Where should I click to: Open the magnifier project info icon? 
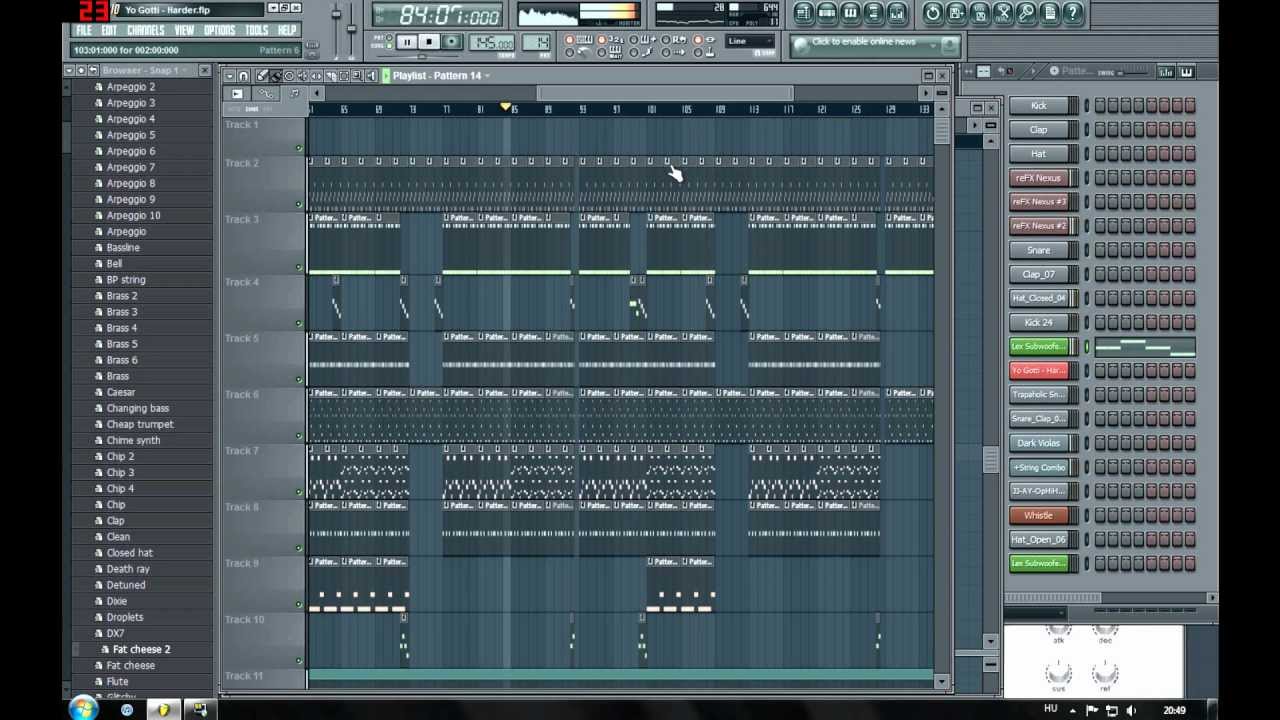[1026, 13]
